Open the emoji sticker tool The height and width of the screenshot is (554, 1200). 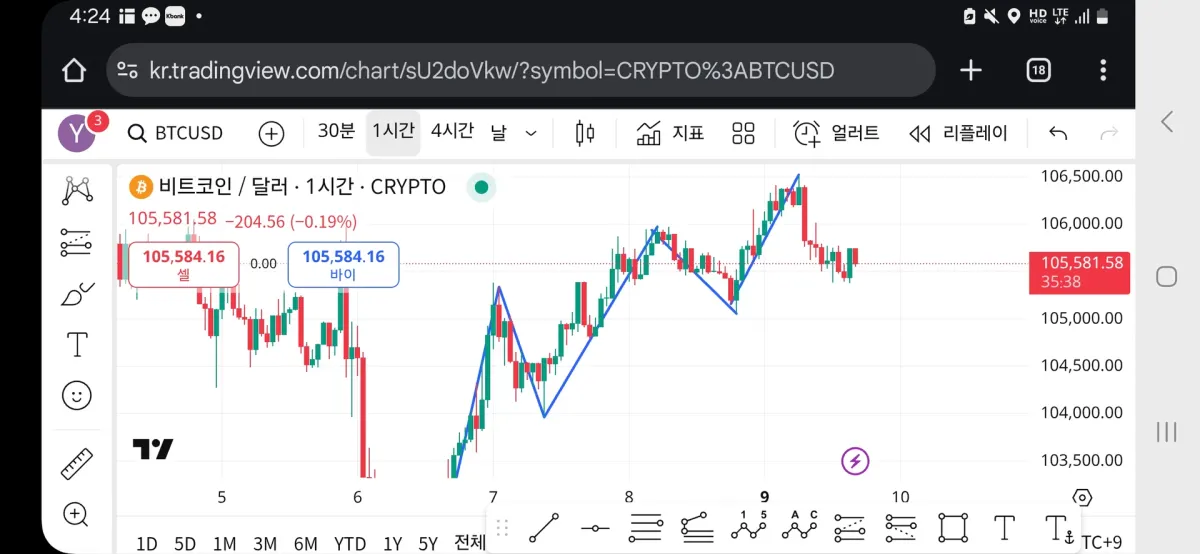point(77,395)
